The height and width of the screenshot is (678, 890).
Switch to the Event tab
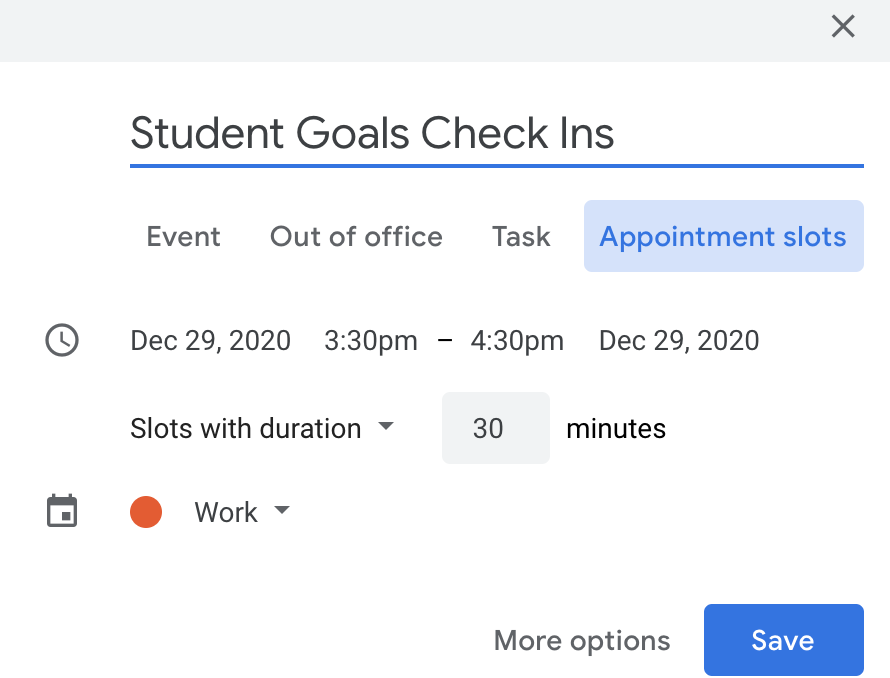click(183, 237)
